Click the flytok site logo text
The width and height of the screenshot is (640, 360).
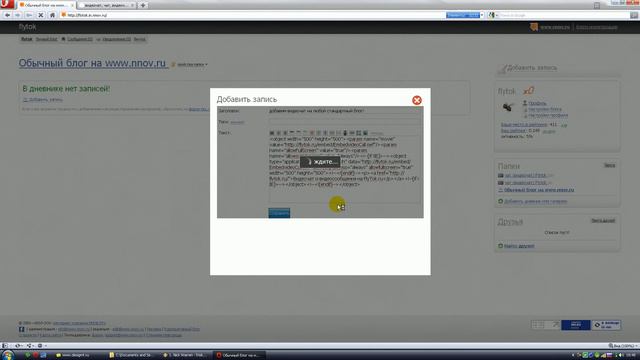click(x=27, y=27)
